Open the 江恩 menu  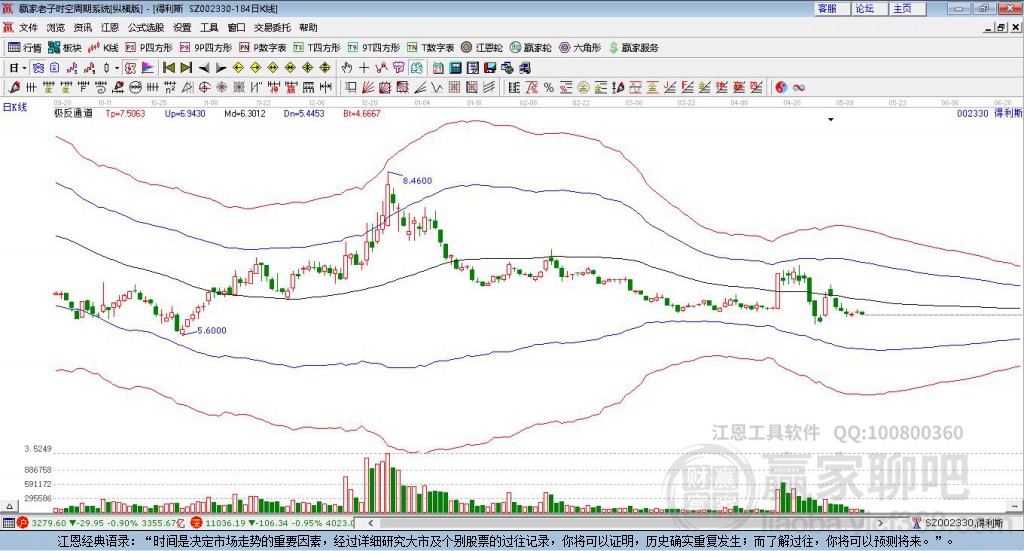pyautogui.click(x=110, y=27)
